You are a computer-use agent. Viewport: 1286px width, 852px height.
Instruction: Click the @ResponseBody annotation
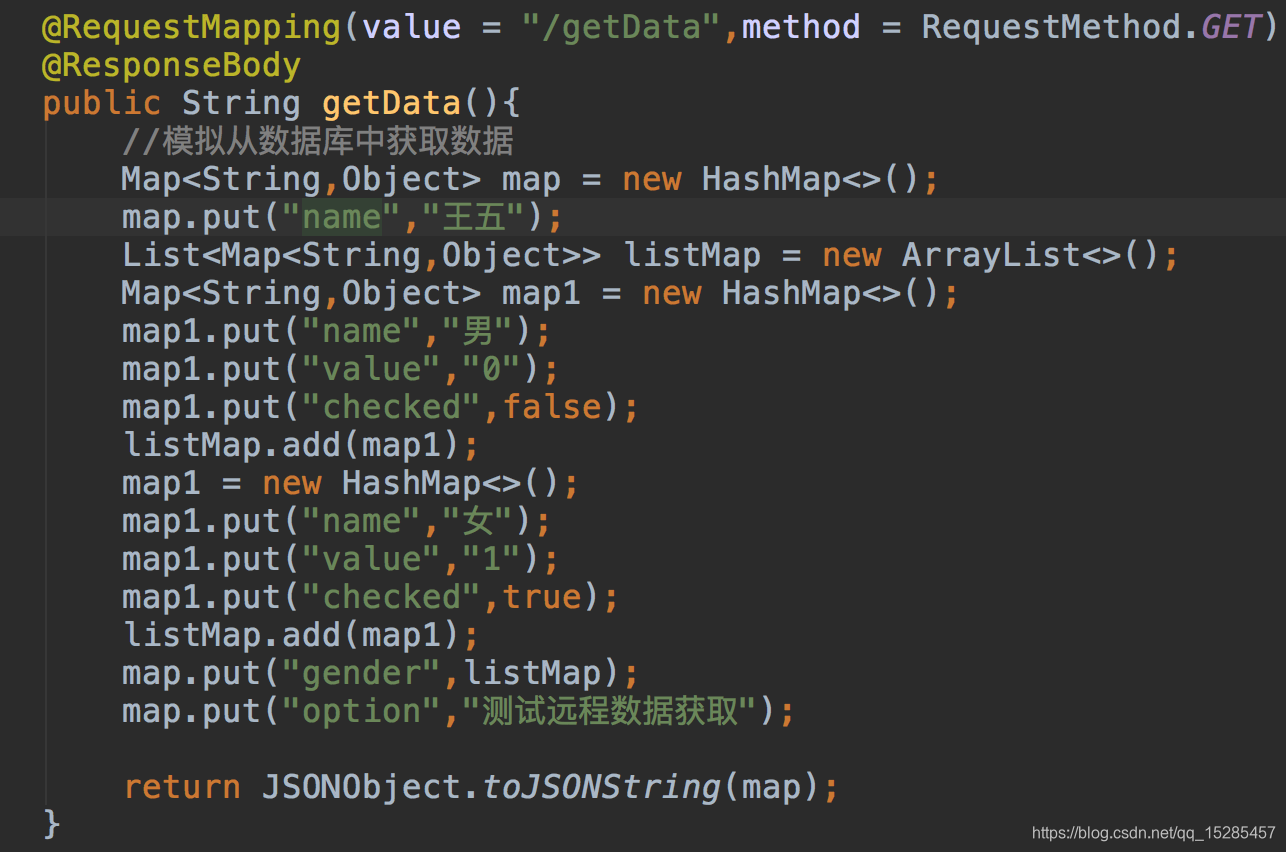pyautogui.click(x=171, y=65)
